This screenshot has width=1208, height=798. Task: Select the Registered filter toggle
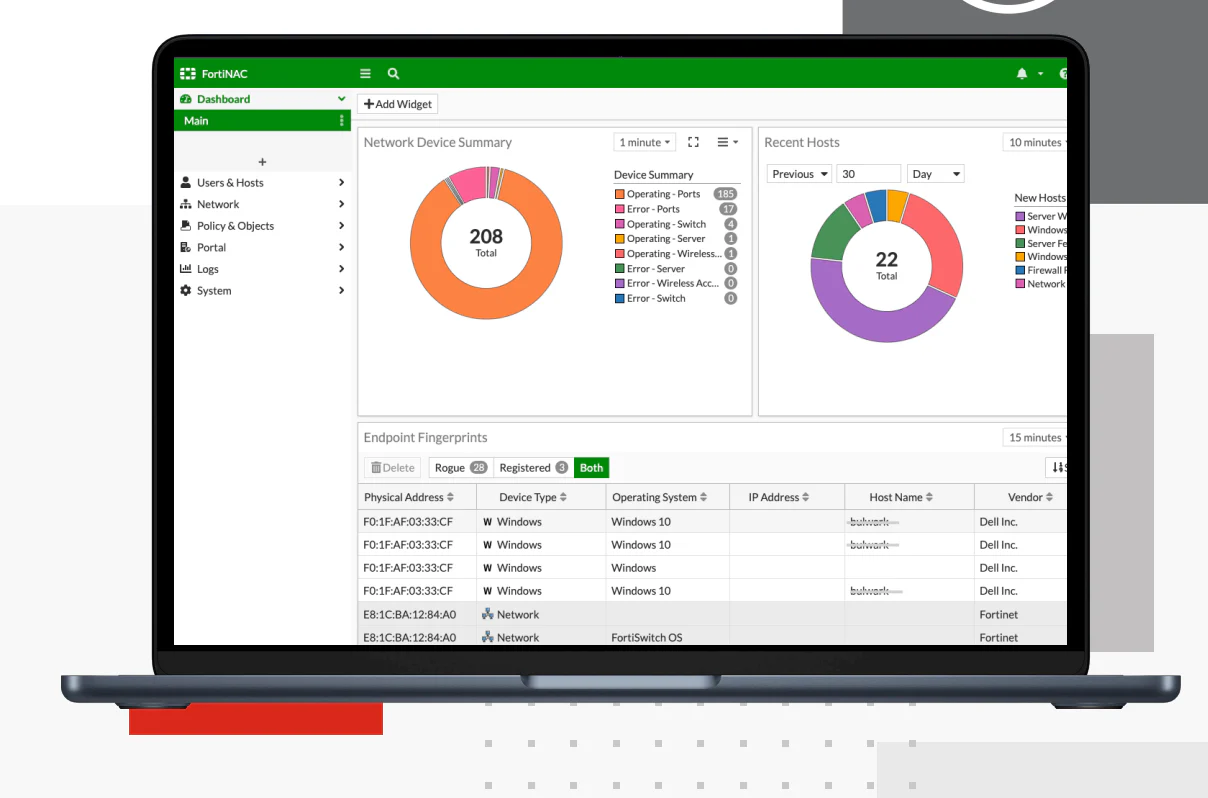tap(533, 468)
